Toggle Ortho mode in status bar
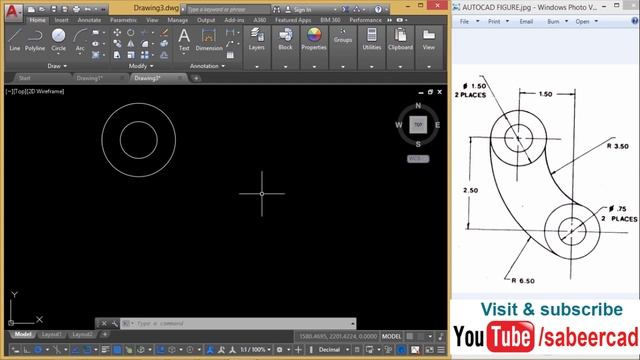This screenshot has width=640, height=360. [27, 350]
